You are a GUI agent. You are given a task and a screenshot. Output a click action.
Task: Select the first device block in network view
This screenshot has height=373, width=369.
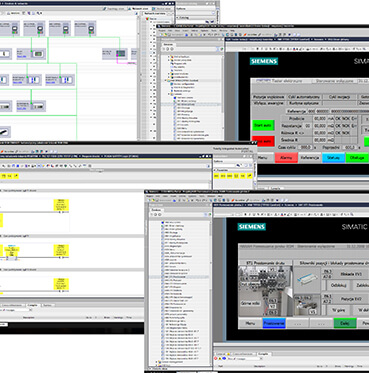(9, 29)
